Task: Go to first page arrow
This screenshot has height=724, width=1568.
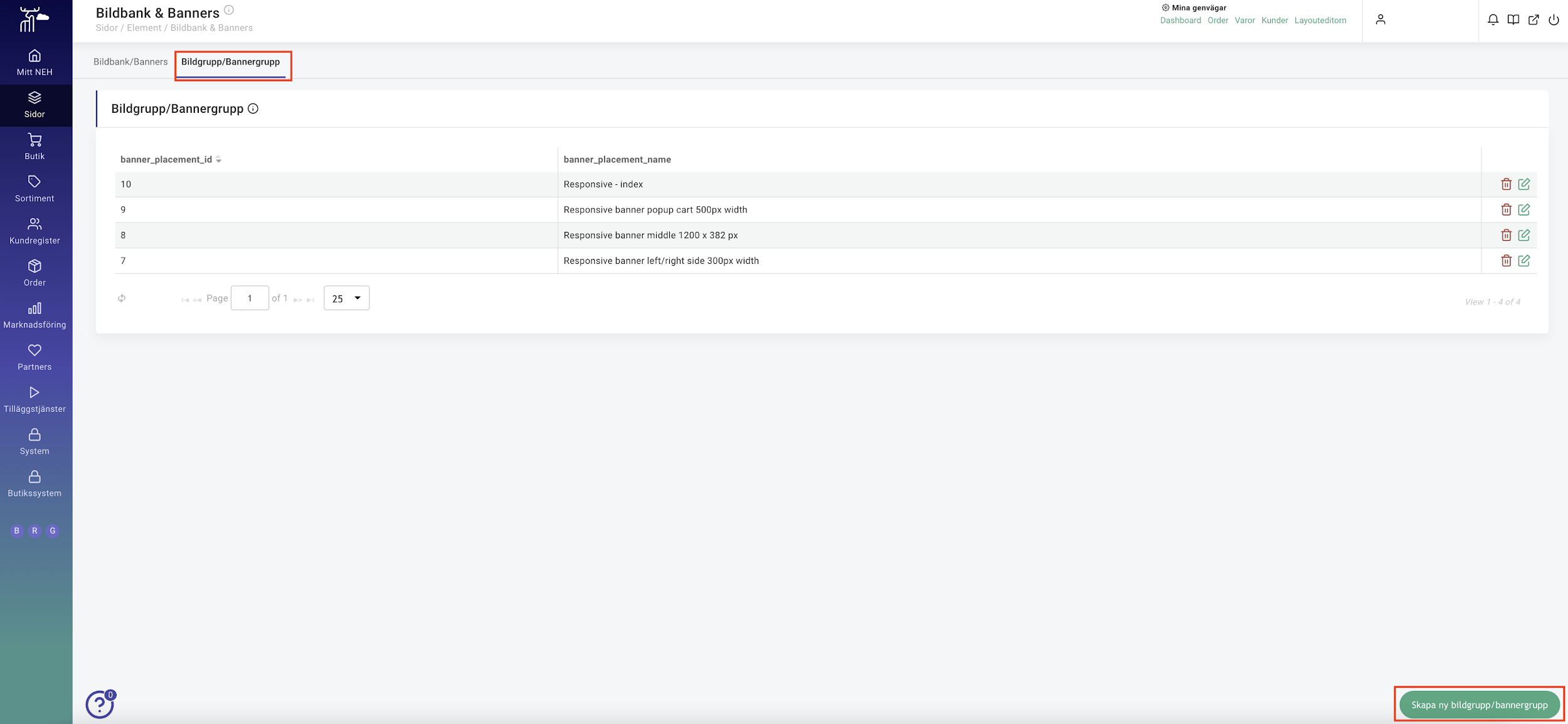Action: (x=185, y=300)
